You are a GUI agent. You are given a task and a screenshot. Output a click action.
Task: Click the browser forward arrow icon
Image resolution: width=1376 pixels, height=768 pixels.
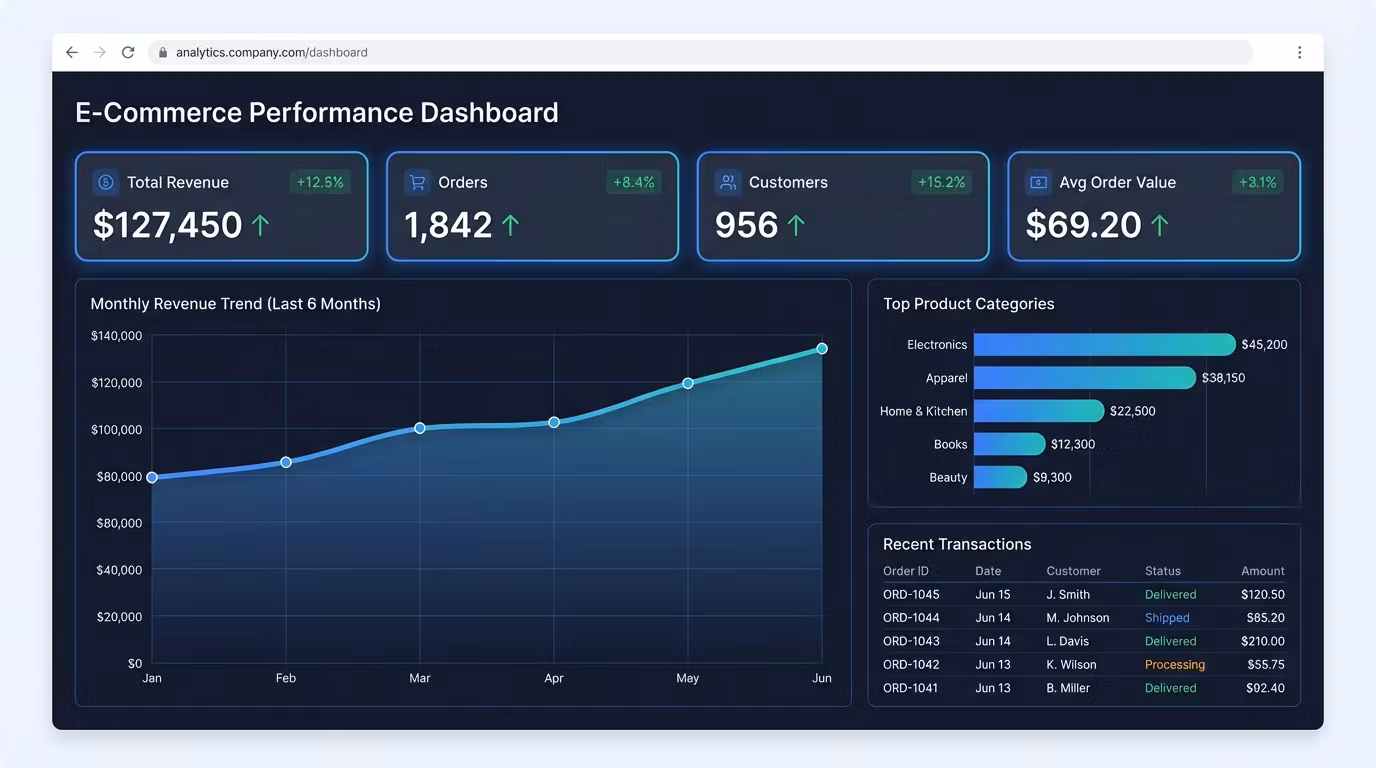[100, 52]
